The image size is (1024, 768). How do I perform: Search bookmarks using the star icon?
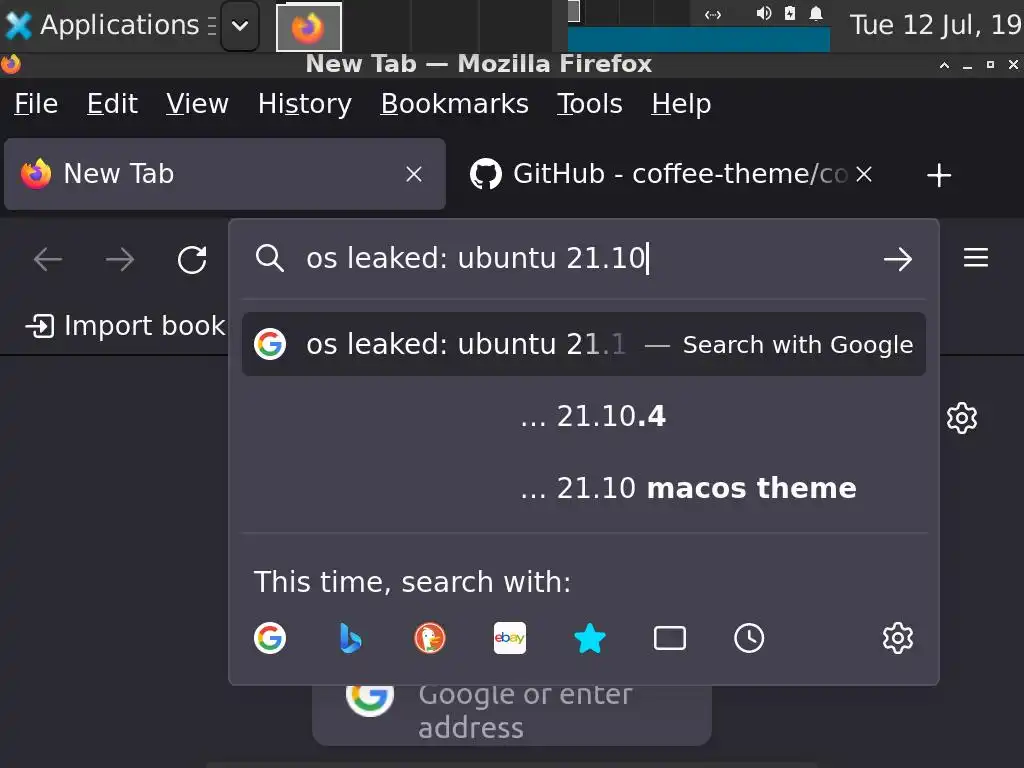590,638
